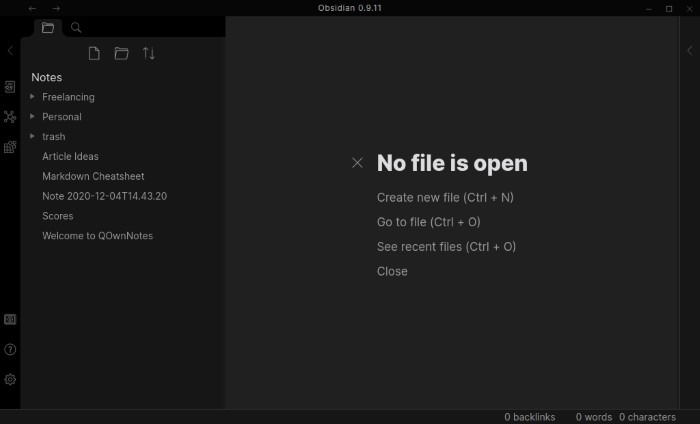Open the Markdown Cheatsheet note

coord(93,176)
